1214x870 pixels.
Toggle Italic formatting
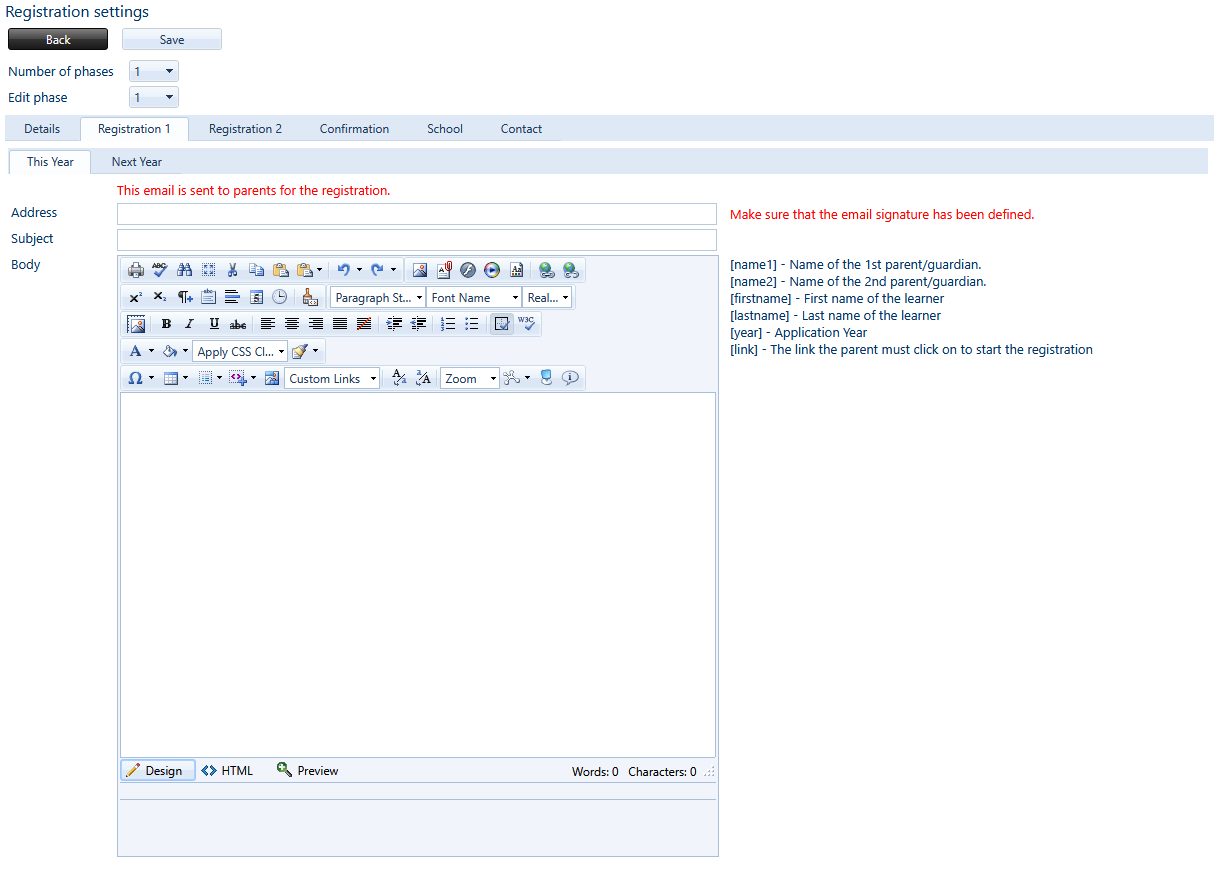189,324
